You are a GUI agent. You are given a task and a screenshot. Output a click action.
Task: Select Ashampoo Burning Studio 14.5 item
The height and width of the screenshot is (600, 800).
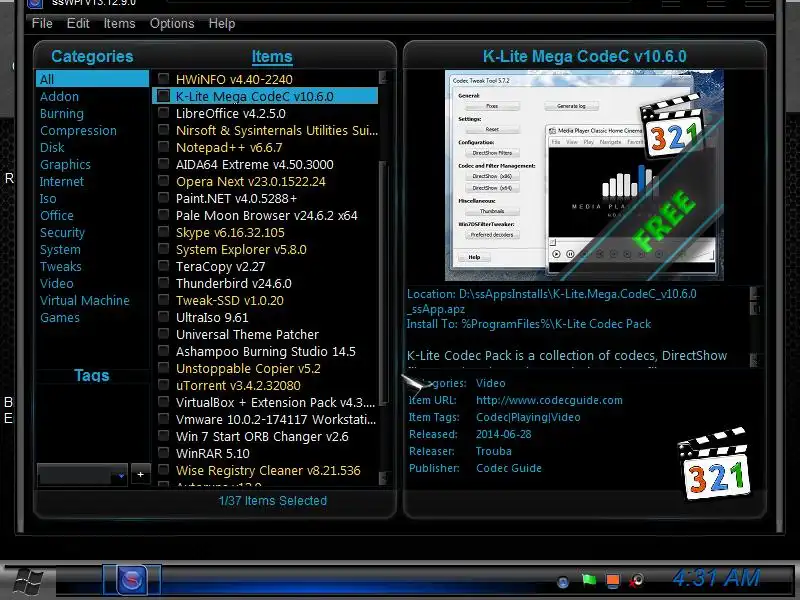click(x=266, y=352)
